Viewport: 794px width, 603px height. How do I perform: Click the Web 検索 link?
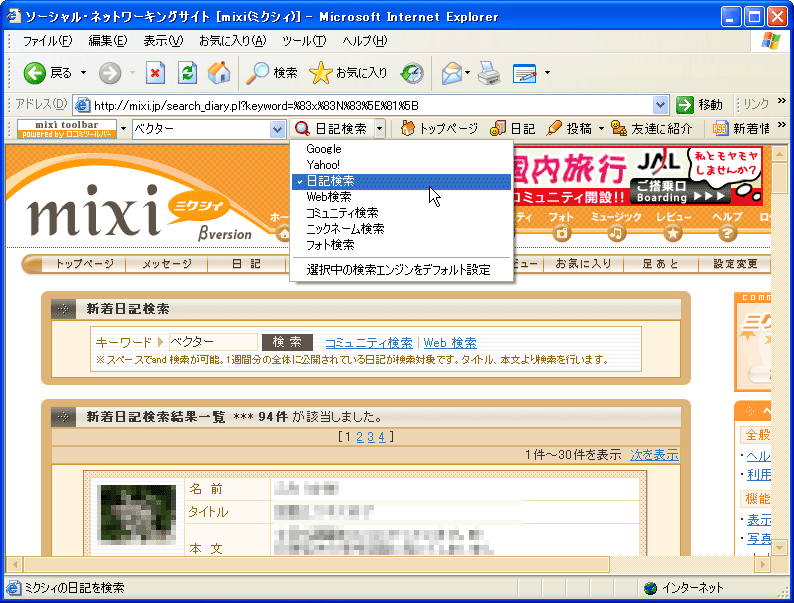click(450, 343)
